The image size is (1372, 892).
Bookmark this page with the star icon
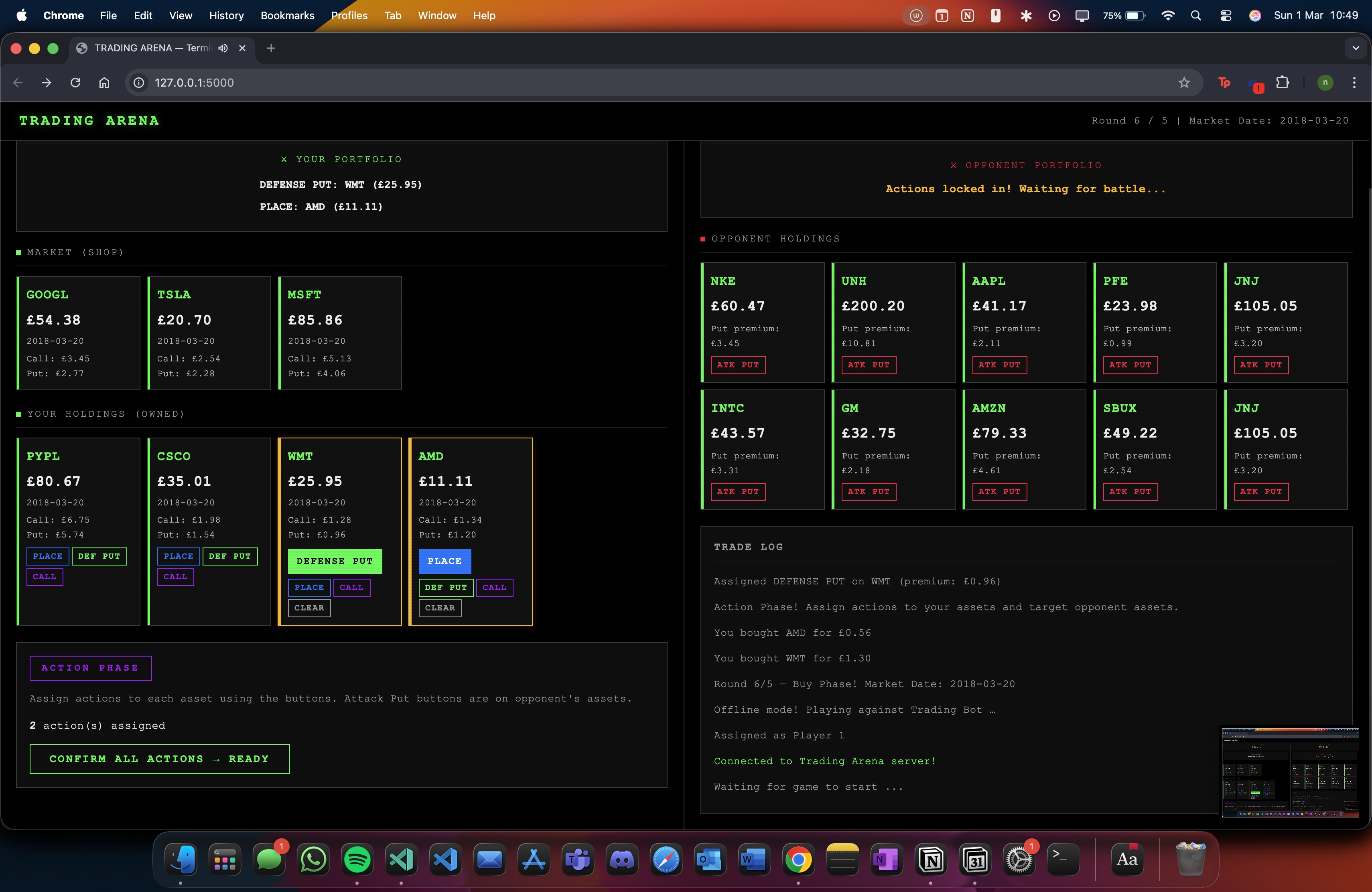coord(1183,83)
